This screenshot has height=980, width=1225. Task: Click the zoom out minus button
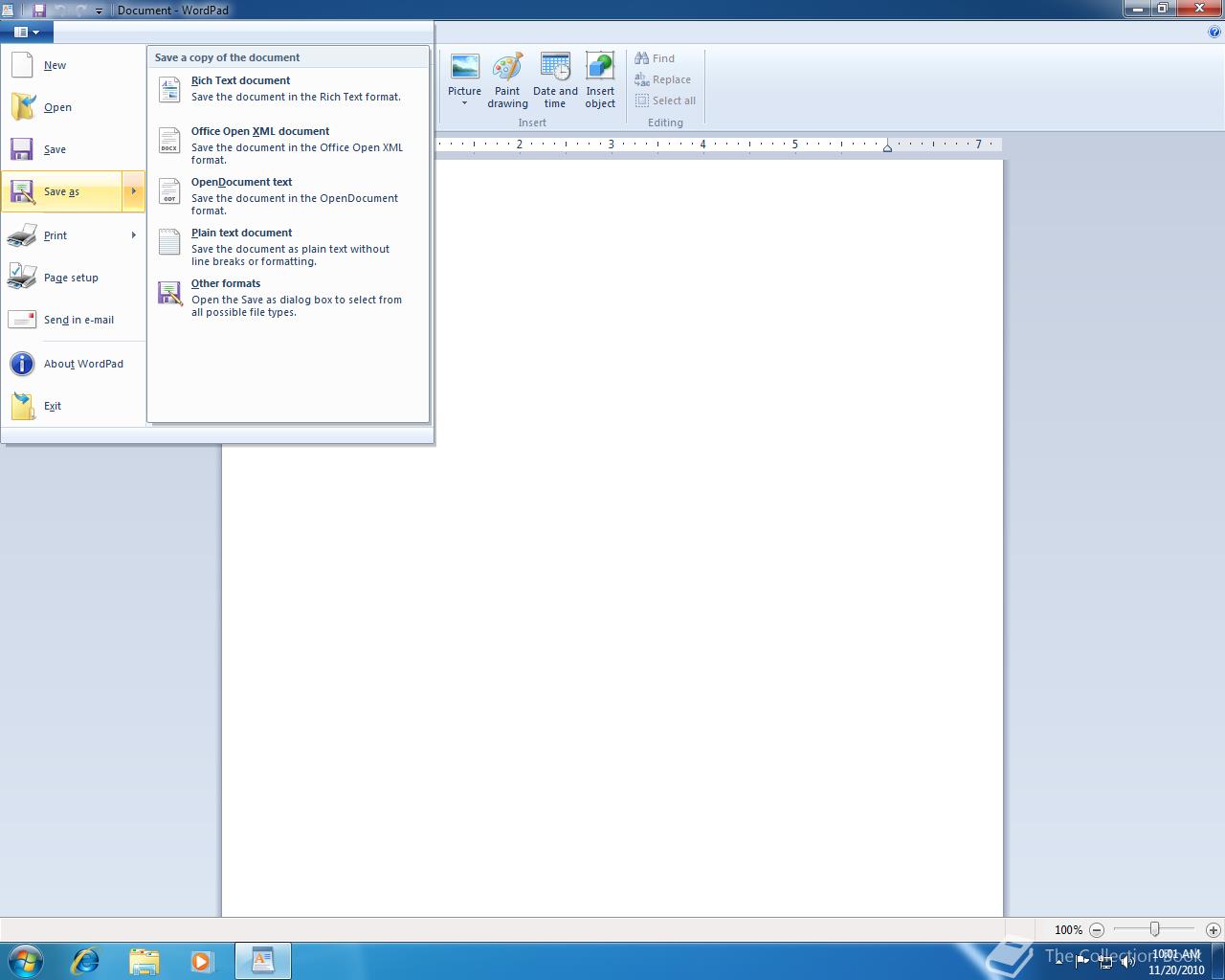1097,929
